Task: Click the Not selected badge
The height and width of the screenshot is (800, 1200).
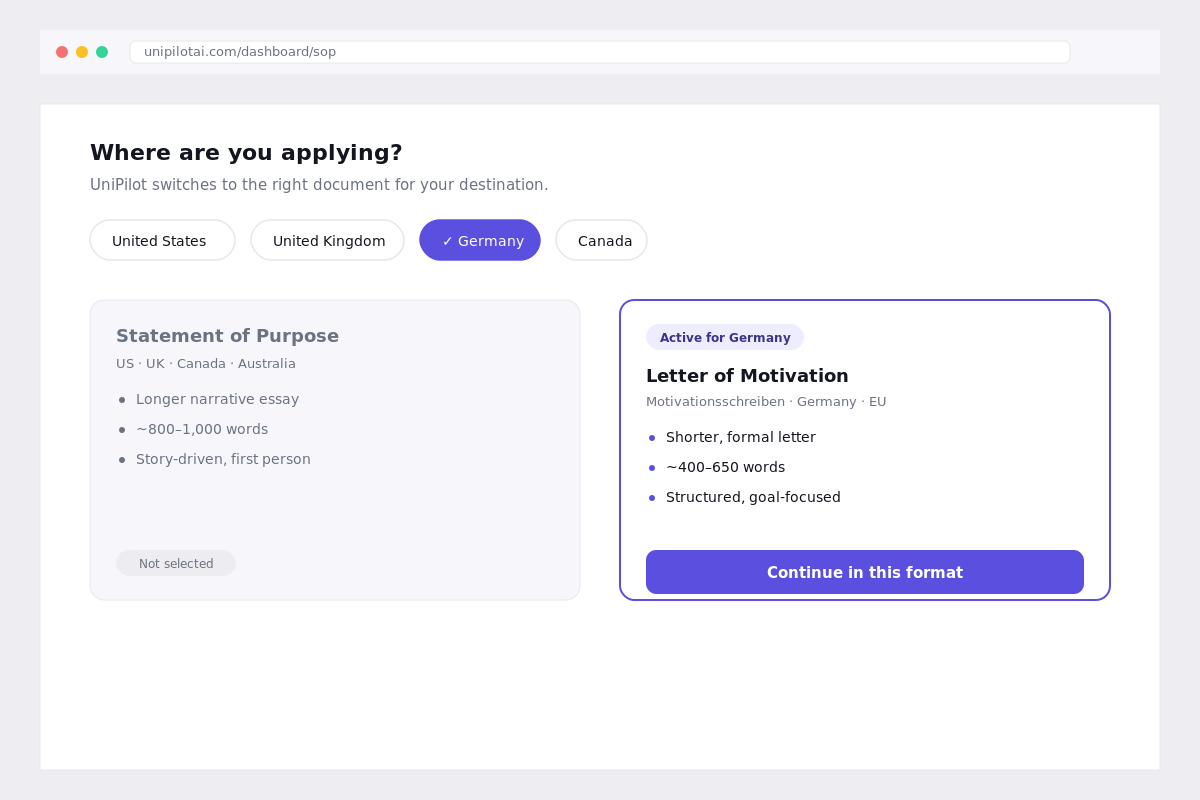Action: click(176, 563)
